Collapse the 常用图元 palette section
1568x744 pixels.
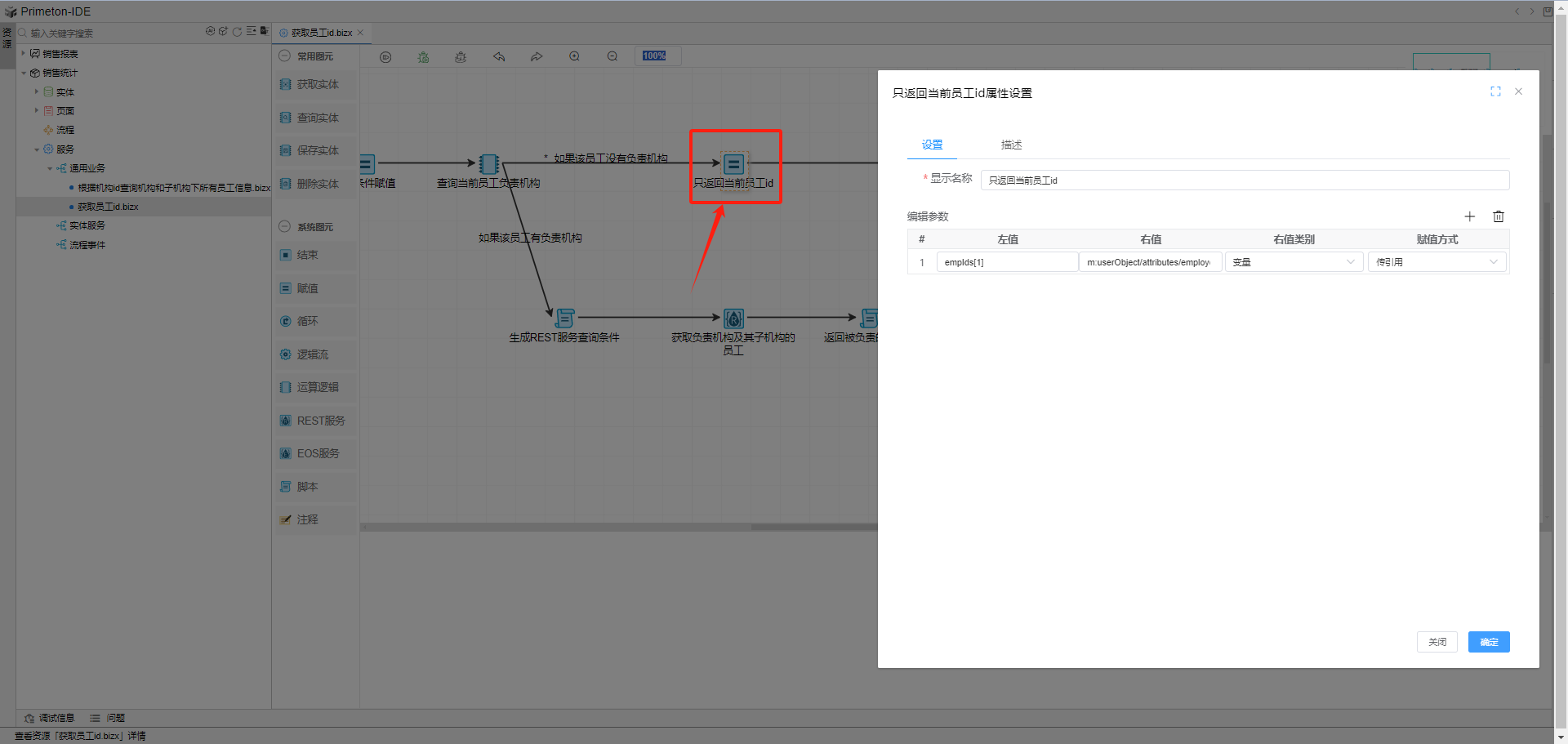[x=284, y=56]
